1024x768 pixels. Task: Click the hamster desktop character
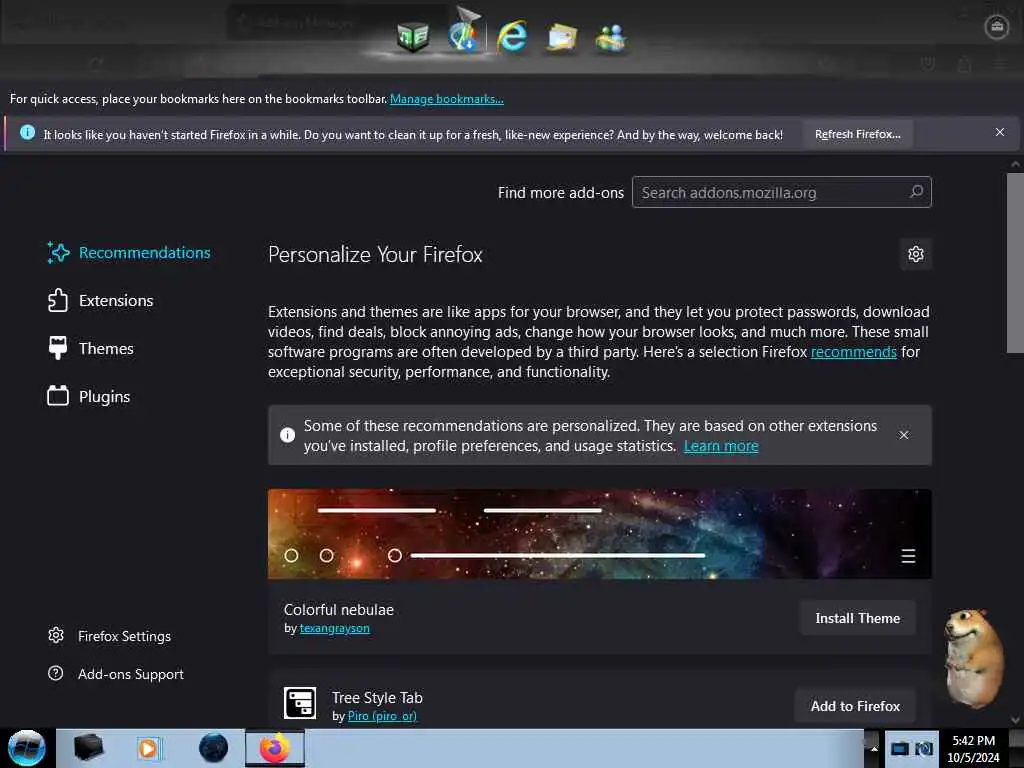click(x=972, y=658)
